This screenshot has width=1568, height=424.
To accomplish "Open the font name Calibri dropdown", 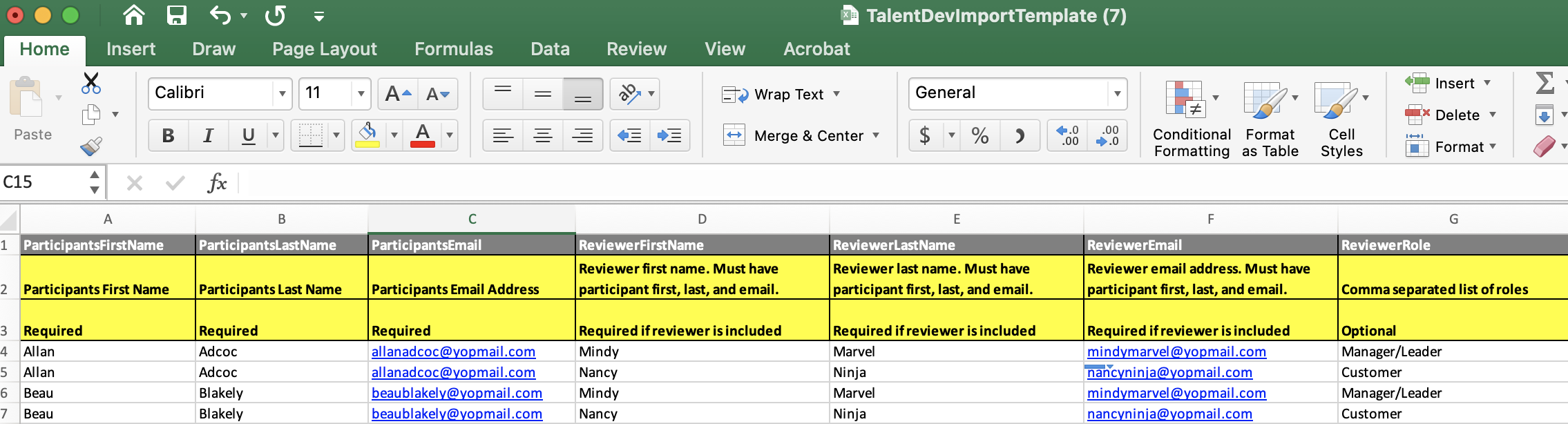I will [x=282, y=93].
